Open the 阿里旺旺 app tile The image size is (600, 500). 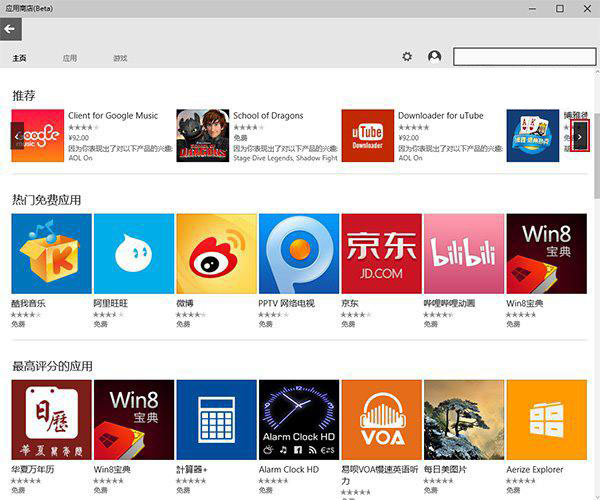pos(133,254)
